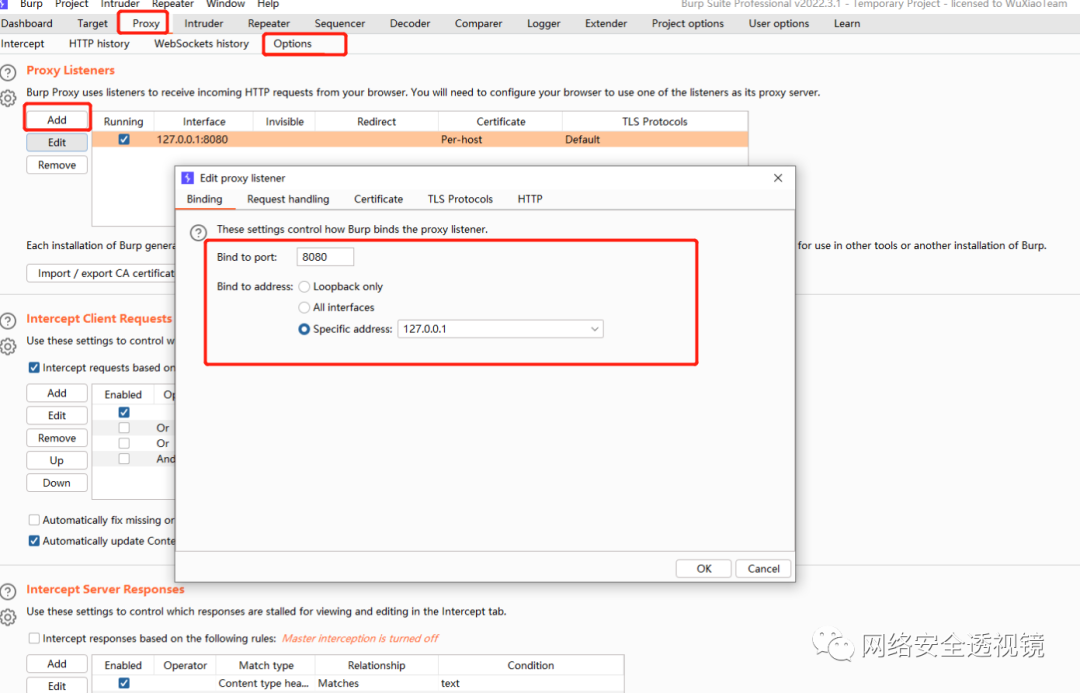Viewport: 1080px width, 693px height.
Task: Select Request handling tab in dialog
Action: pos(288,199)
